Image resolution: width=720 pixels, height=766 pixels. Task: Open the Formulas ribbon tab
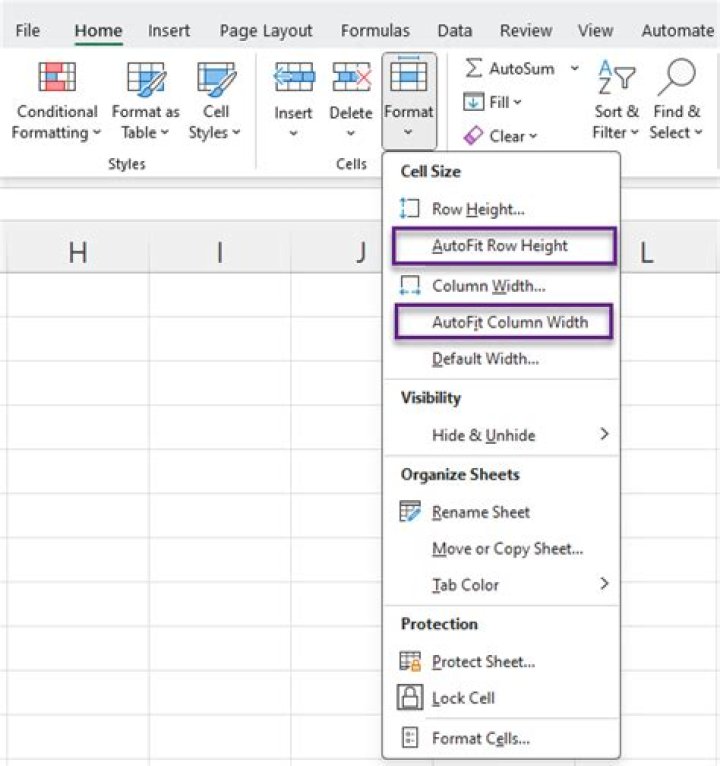(x=375, y=30)
